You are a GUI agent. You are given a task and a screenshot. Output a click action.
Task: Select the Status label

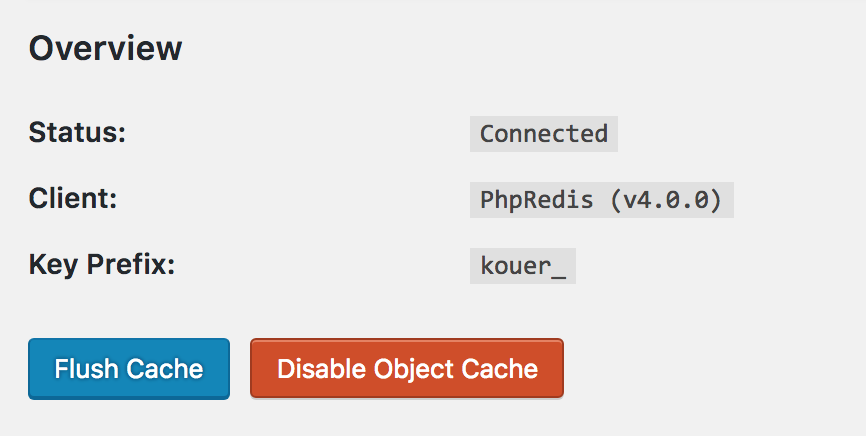pos(77,133)
